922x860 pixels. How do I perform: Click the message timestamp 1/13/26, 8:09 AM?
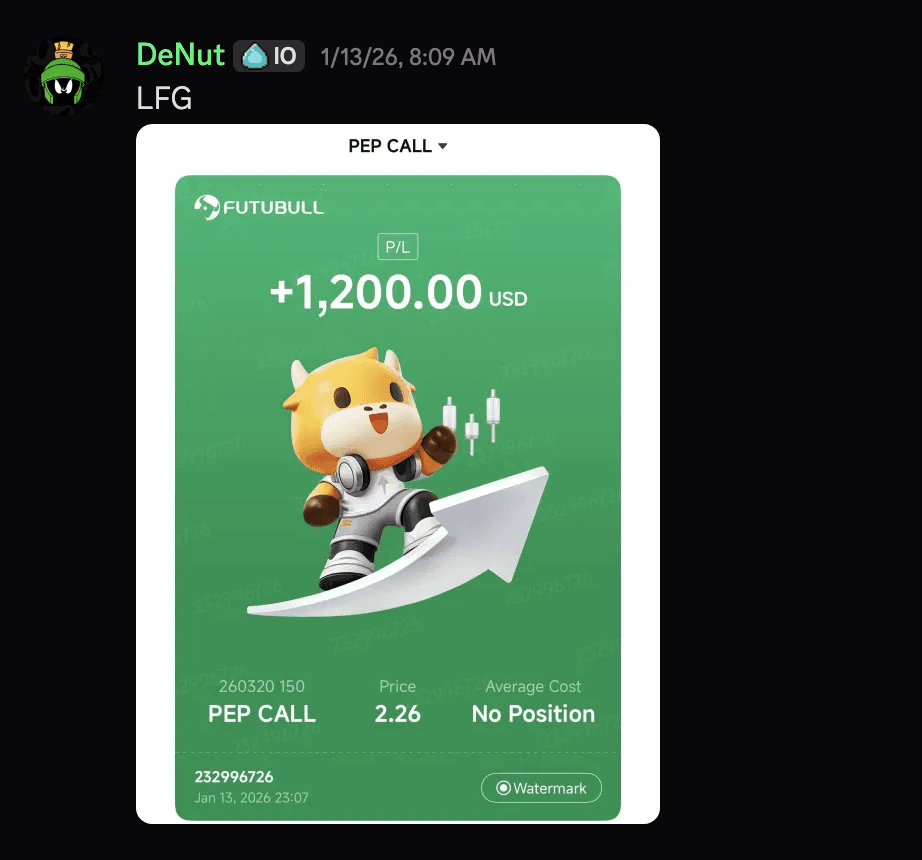tap(409, 57)
